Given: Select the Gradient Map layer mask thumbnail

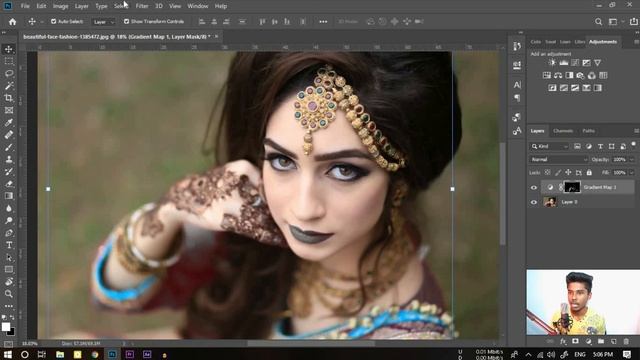Looking at the screenshot, I should 572,187.
